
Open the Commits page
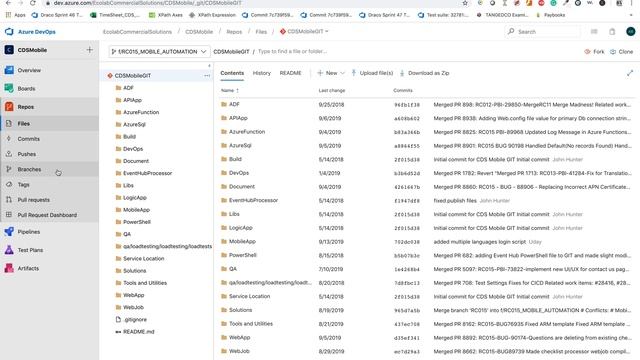[29, 139]
